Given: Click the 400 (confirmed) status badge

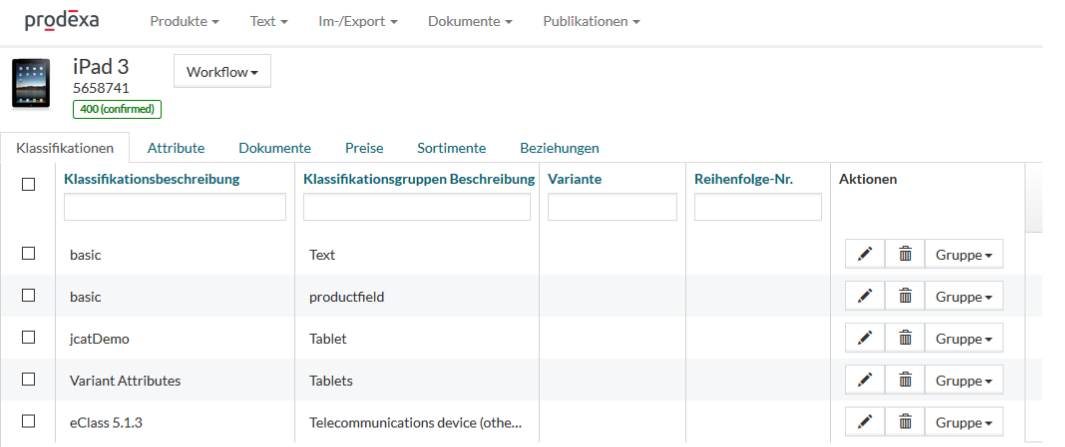Looking at the screenshot, I should pos(117,109).
